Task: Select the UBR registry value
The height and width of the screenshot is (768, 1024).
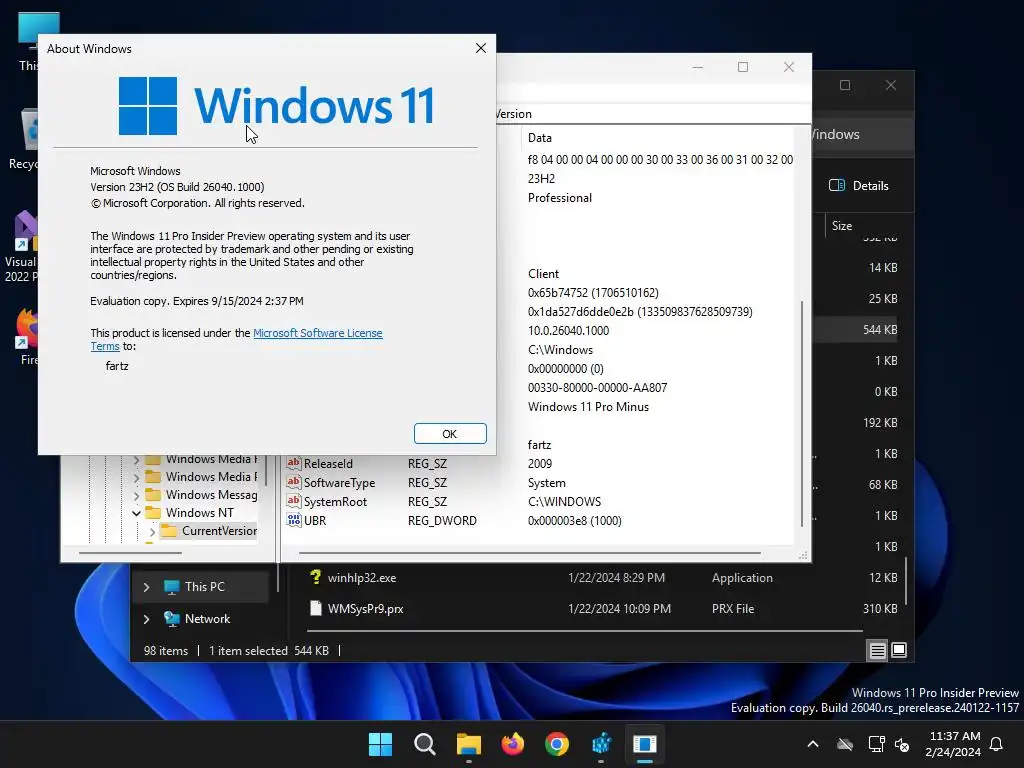Action: coord(315,520)
